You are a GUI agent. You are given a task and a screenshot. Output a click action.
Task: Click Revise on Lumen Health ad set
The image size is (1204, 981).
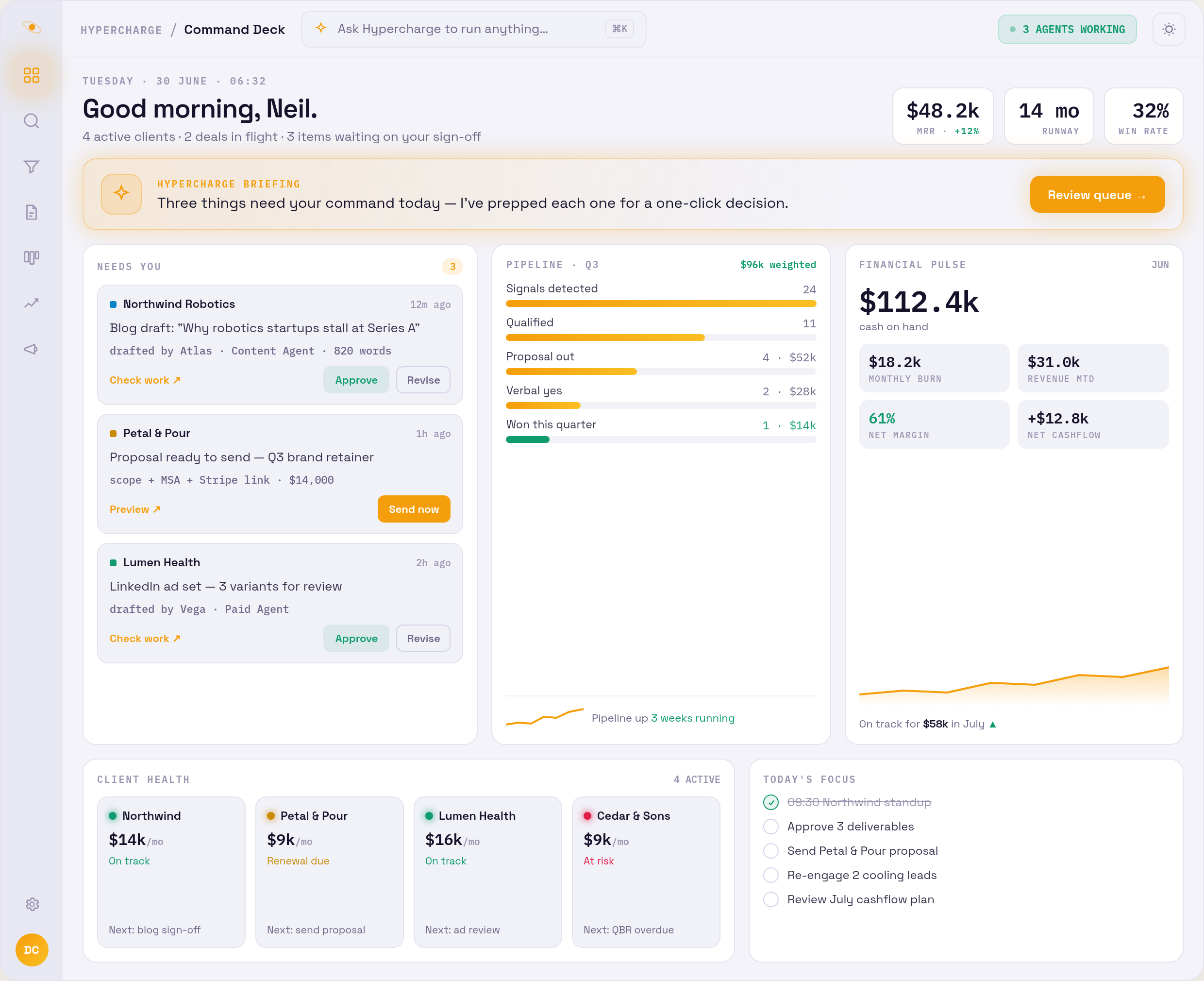click(x=423, y=639)
